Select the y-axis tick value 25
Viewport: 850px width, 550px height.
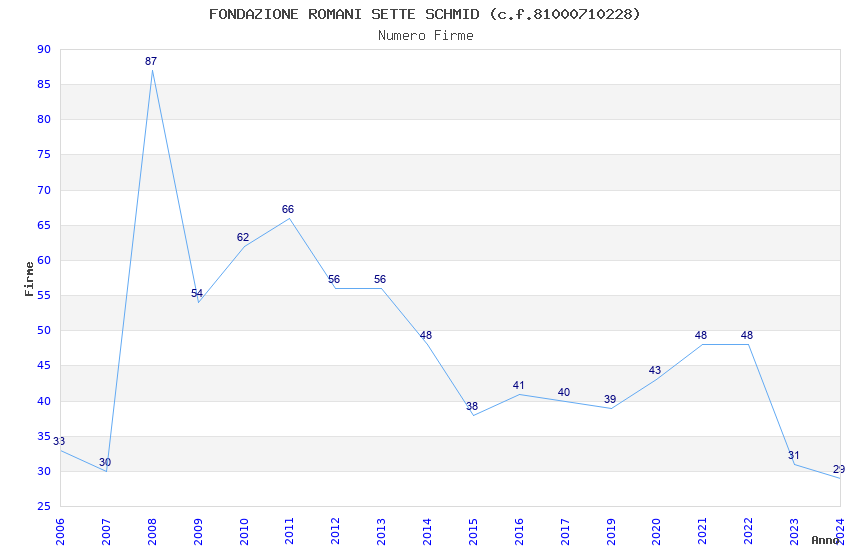[44, 507]
